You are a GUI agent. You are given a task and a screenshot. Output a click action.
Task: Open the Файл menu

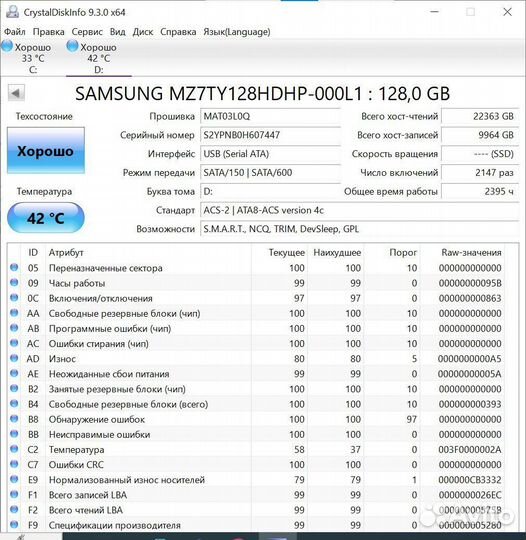click(x=14, y=32)
